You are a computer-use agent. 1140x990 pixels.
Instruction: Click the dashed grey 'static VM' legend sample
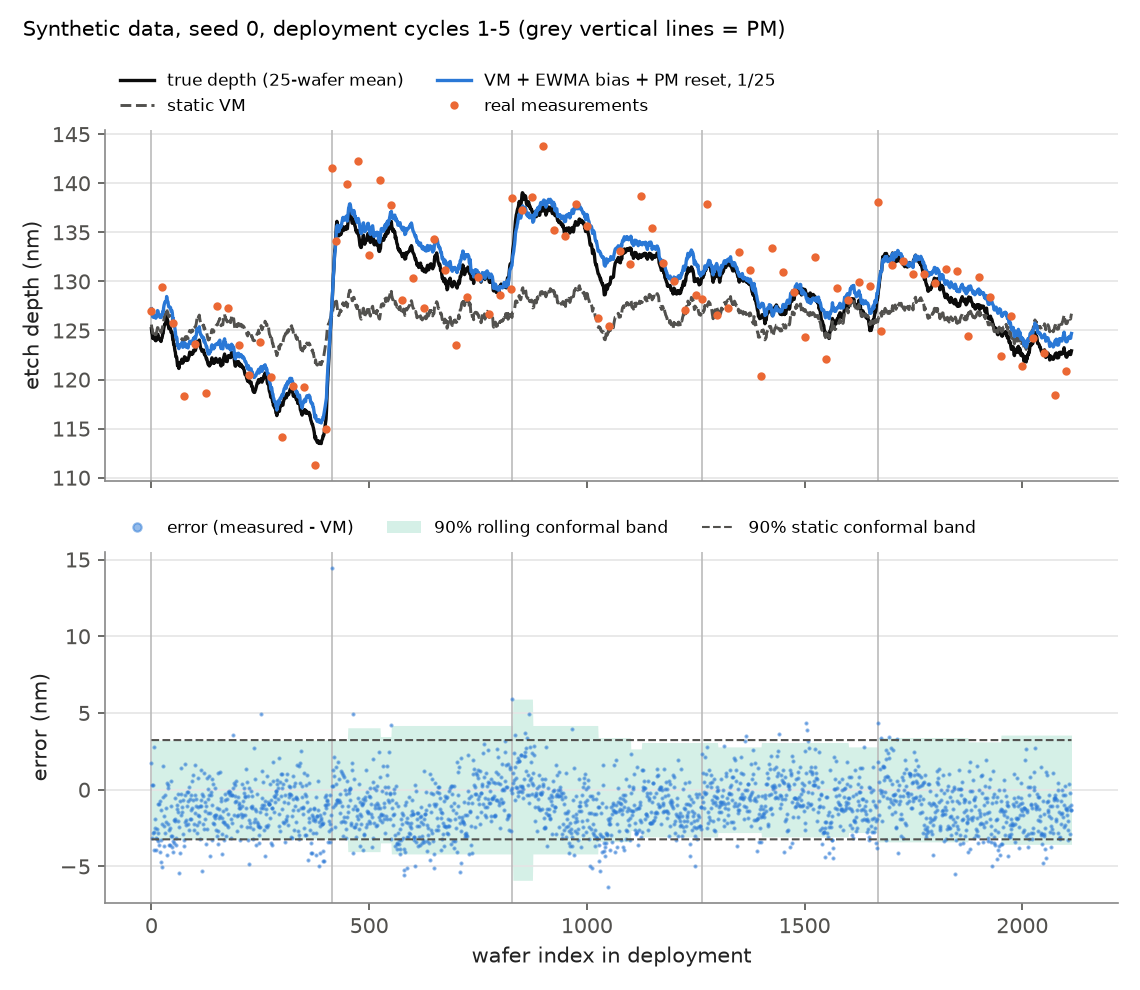pos(137,105)
